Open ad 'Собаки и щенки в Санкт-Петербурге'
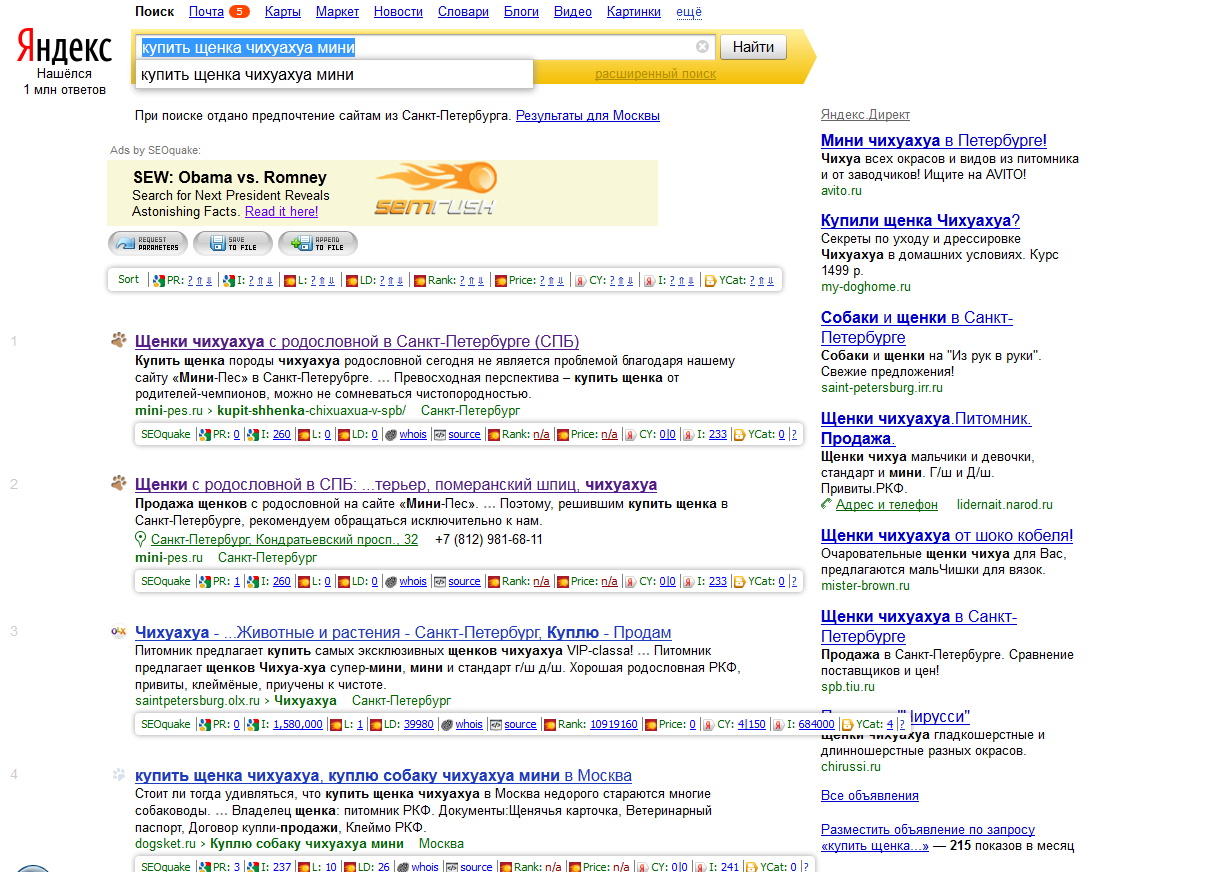Viewport: 1208px width, 872px height. coord(917,327)
